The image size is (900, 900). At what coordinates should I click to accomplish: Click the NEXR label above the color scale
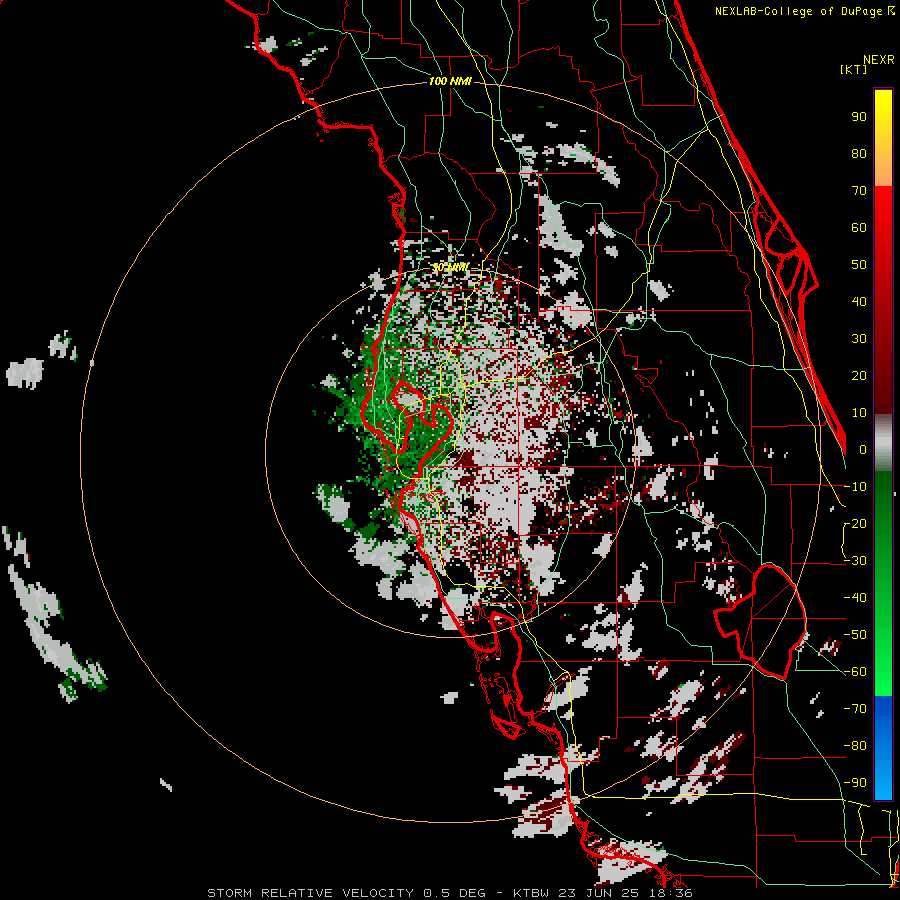(879, 60)
